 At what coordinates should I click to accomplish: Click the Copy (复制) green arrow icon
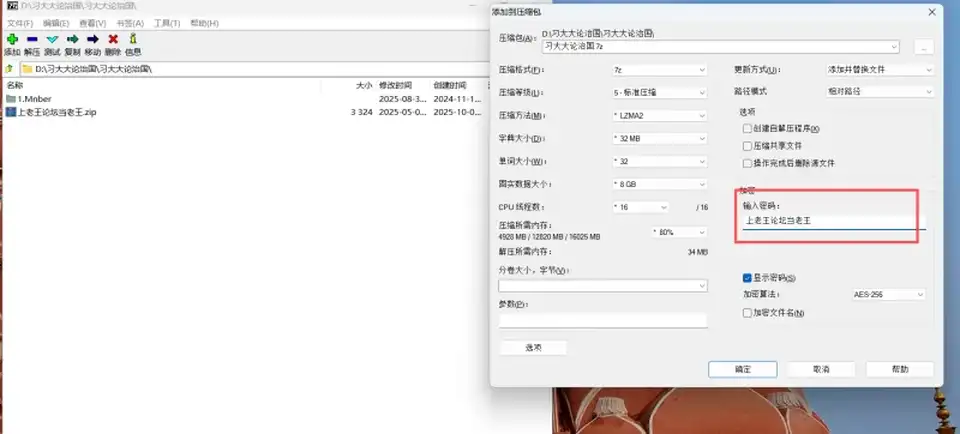pyautogui.click(x=72, y=40)
